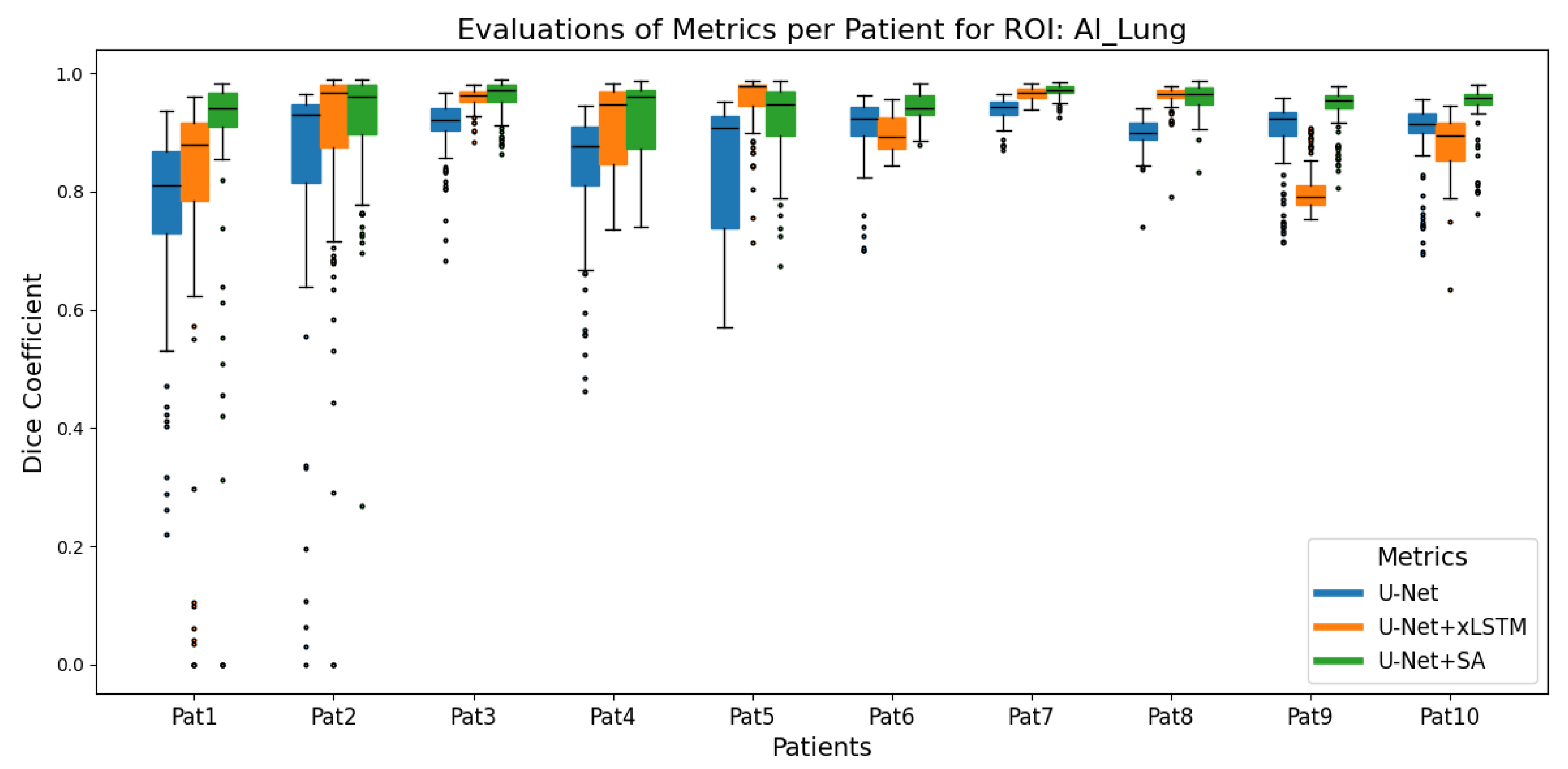The height and width of the screenshot is (769, 1568).
Task: Click the blue U-Net legend swatch
Action: click(x=1338, y=593)
